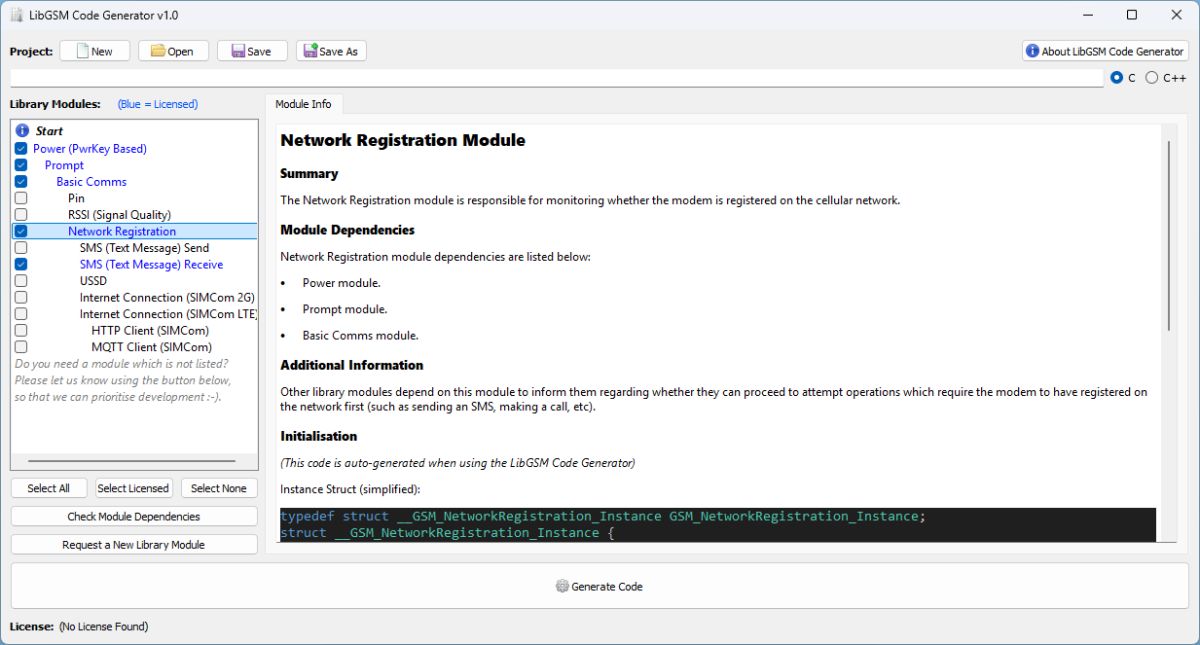
Task: Click the Module Dependencies heading
Action: tap(347, 230)
